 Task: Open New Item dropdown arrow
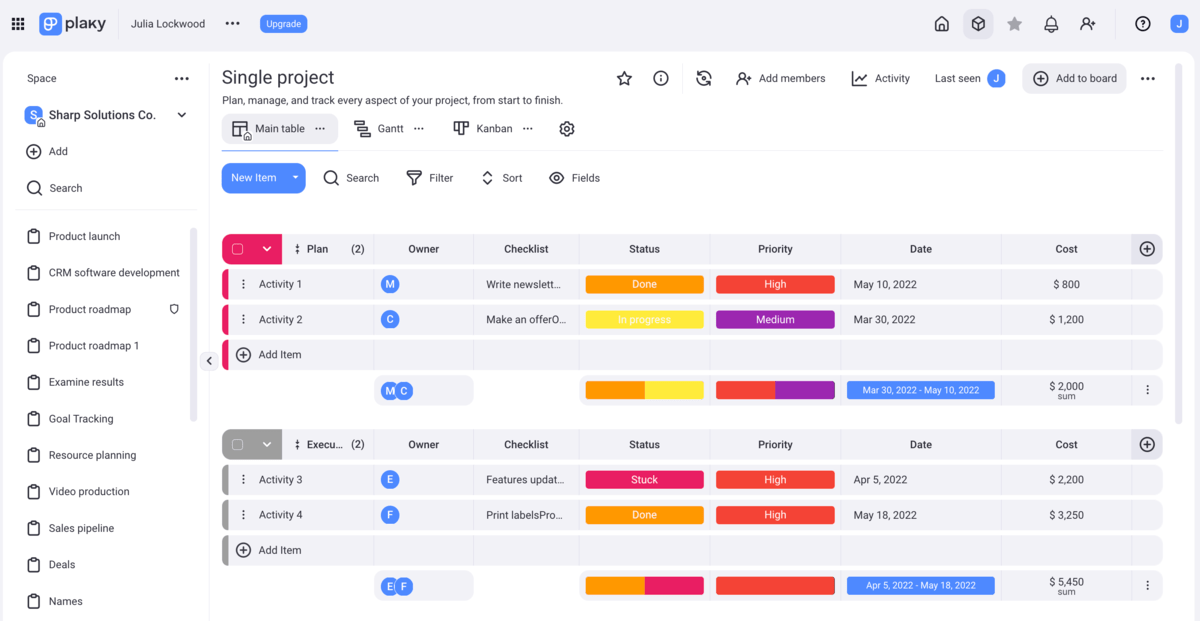296,178
